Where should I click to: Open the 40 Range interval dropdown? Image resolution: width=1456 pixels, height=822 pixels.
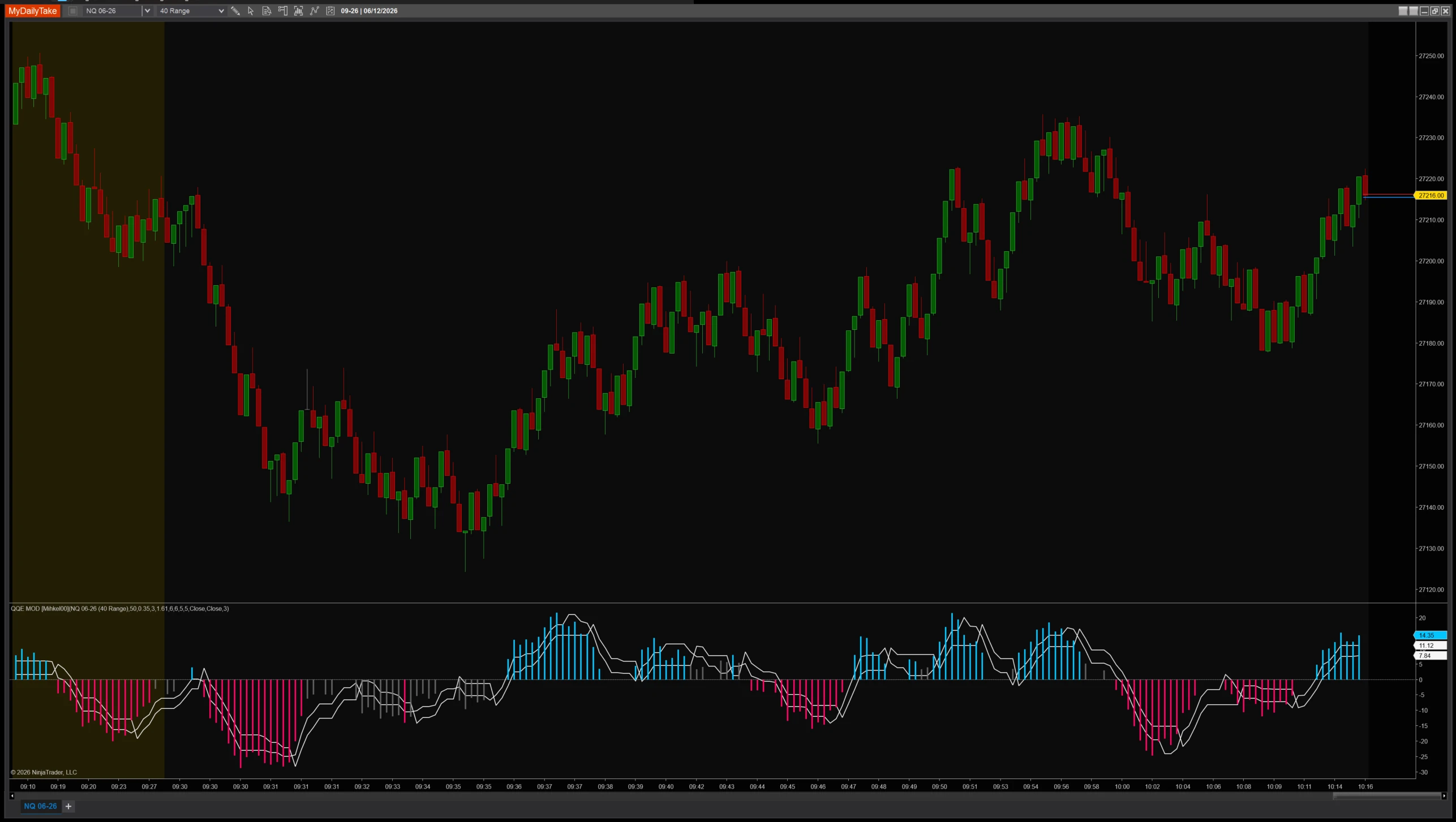coord(191,11)
